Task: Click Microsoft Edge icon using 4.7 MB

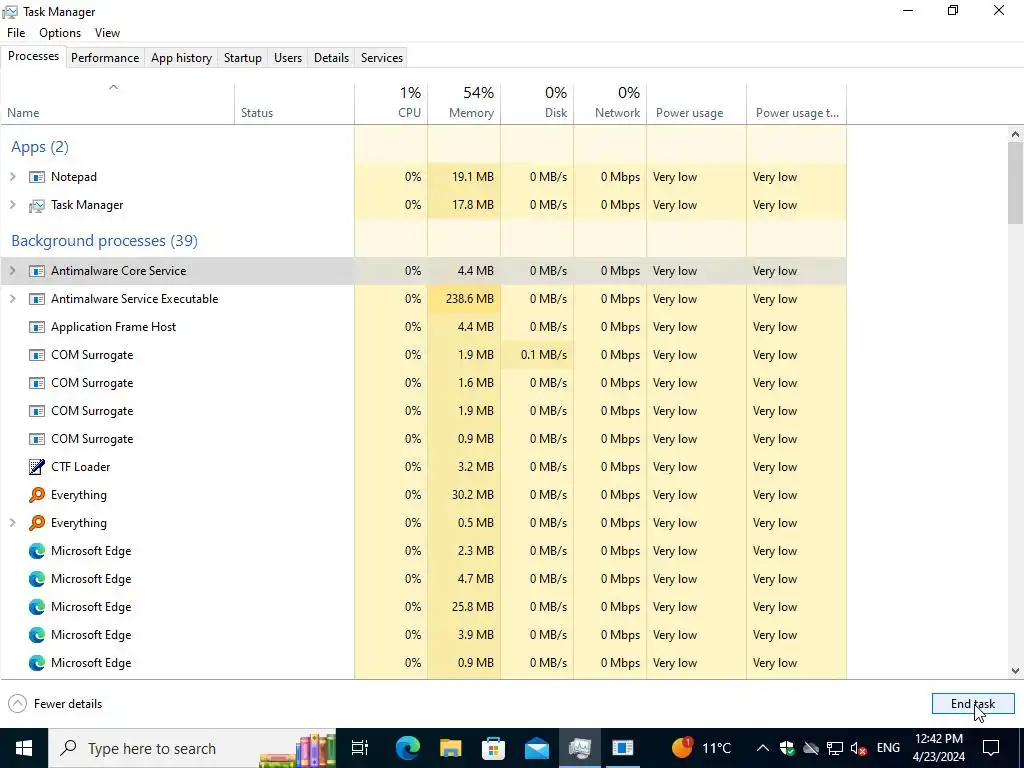Action: tap(37, 579)
